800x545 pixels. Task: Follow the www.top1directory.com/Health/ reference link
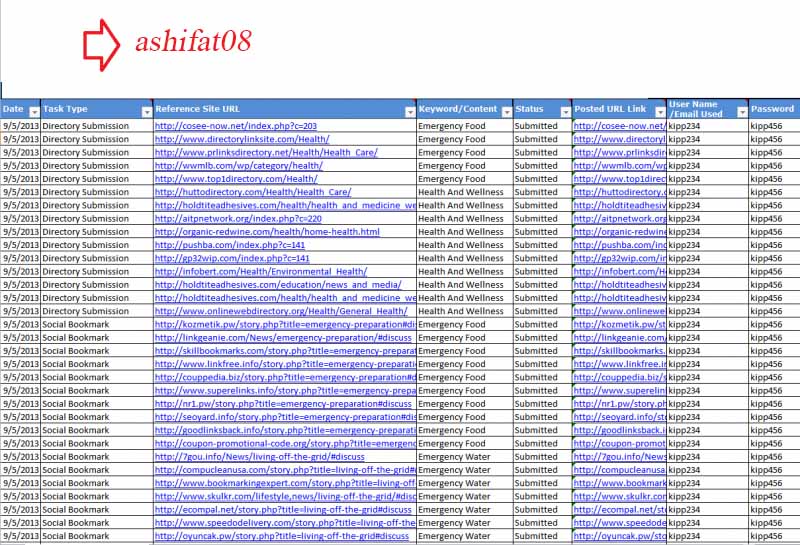(236, 179)
